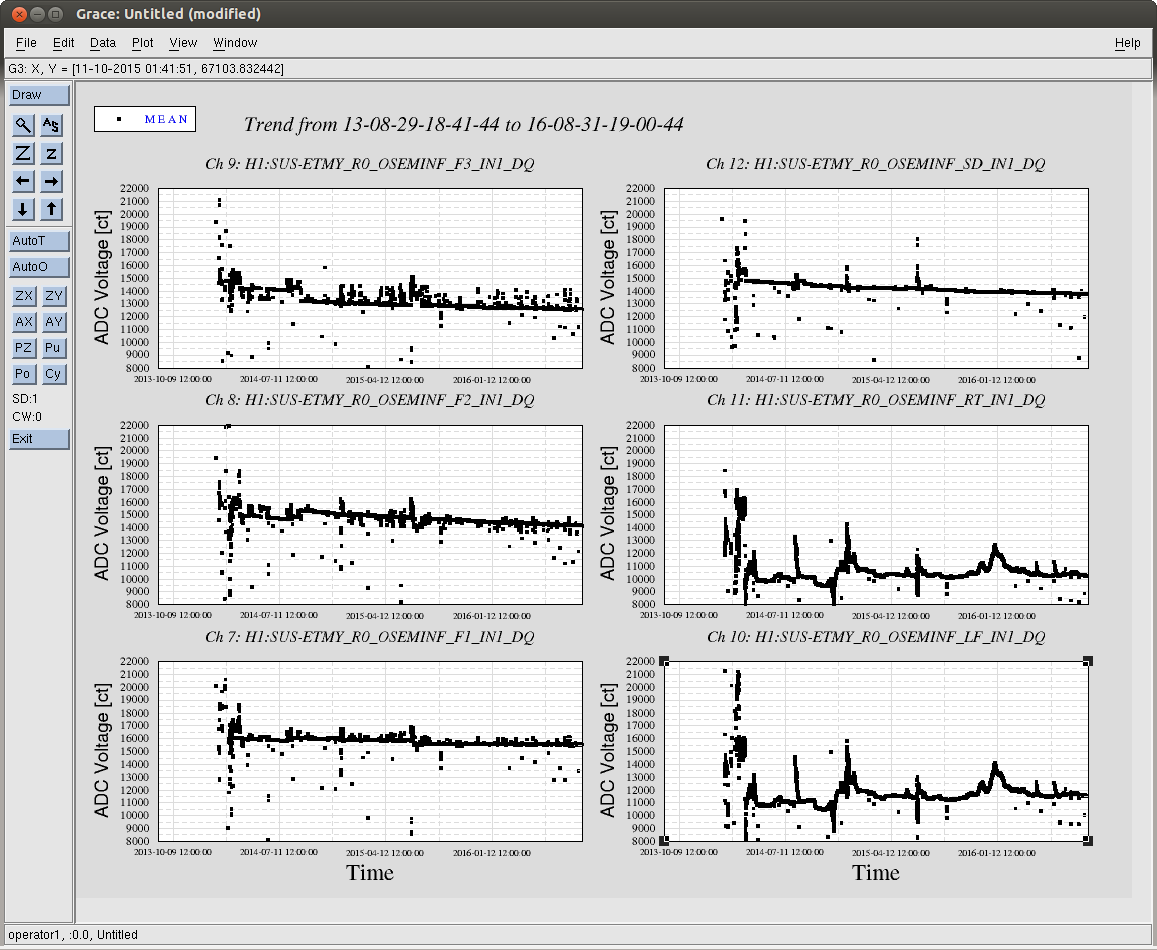Click the MEAN legend box
This screenshot has width=1157, height=950.
click(145, 119)
